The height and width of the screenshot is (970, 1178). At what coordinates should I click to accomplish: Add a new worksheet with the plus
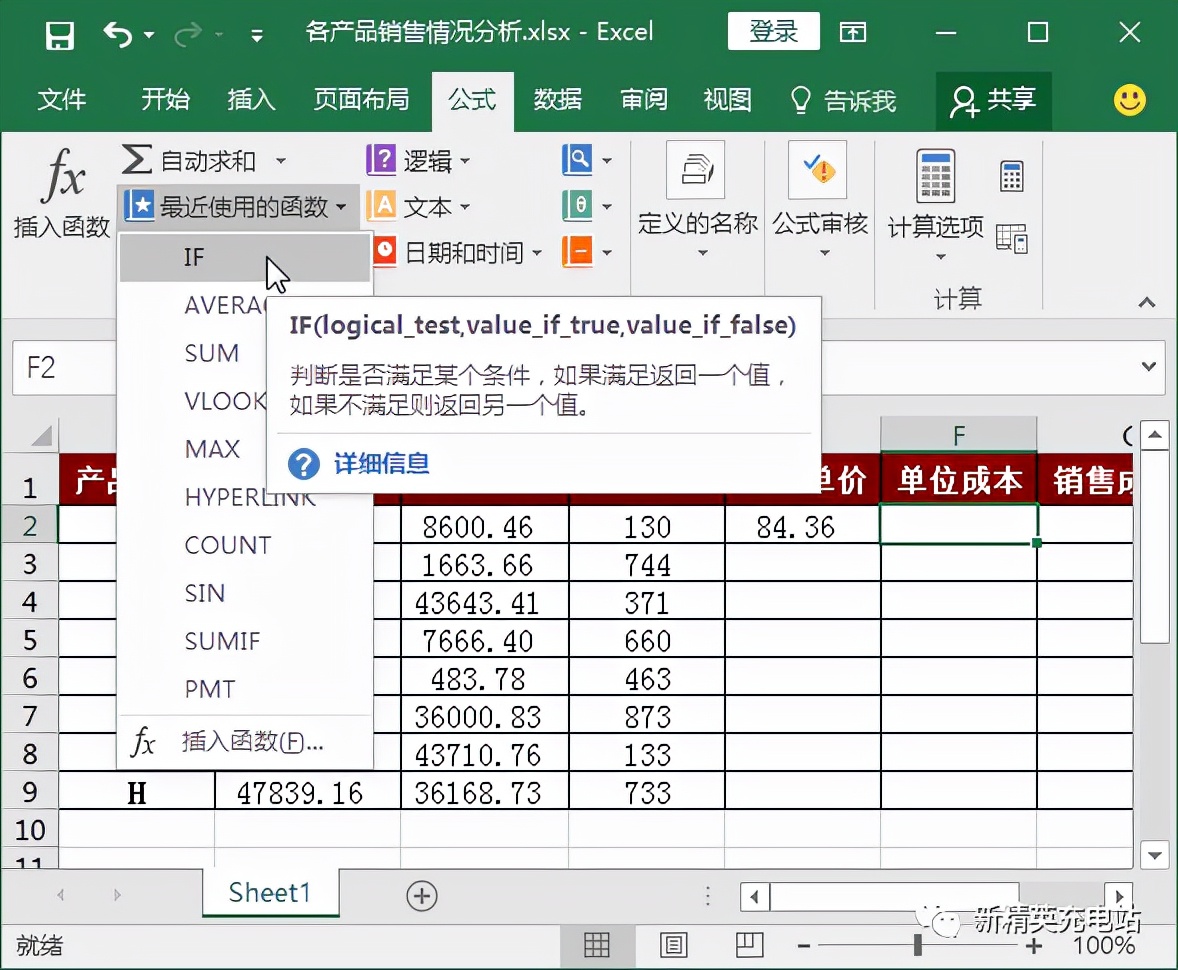pyautogui.click(x=421, y=896)
